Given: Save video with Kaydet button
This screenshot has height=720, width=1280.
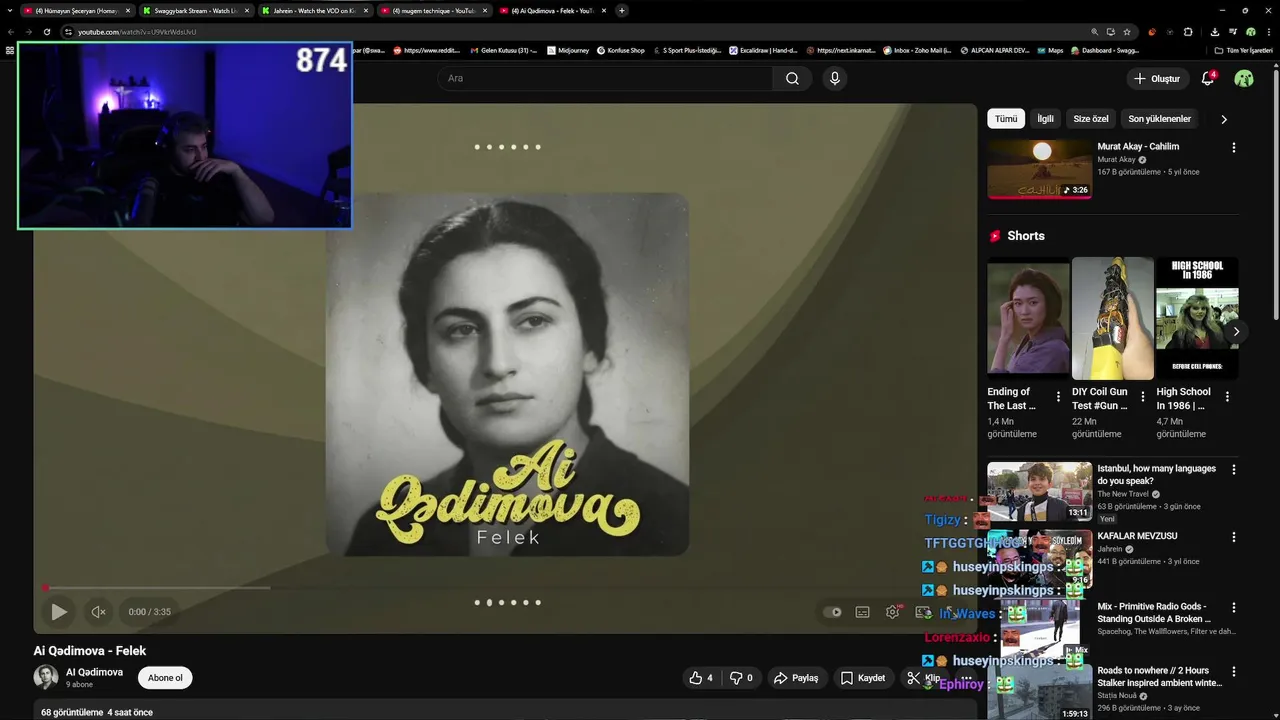Looking at the screenshot, I should pos(862,678).
